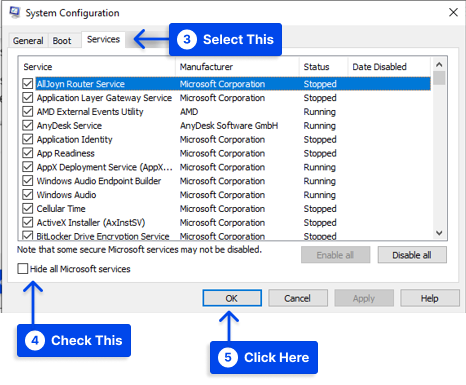Viewport: 466px width, 385px height.
Task: Uncheck the Windows Audio checkbox
Action: pyautogui.click(x=28, y=195)
